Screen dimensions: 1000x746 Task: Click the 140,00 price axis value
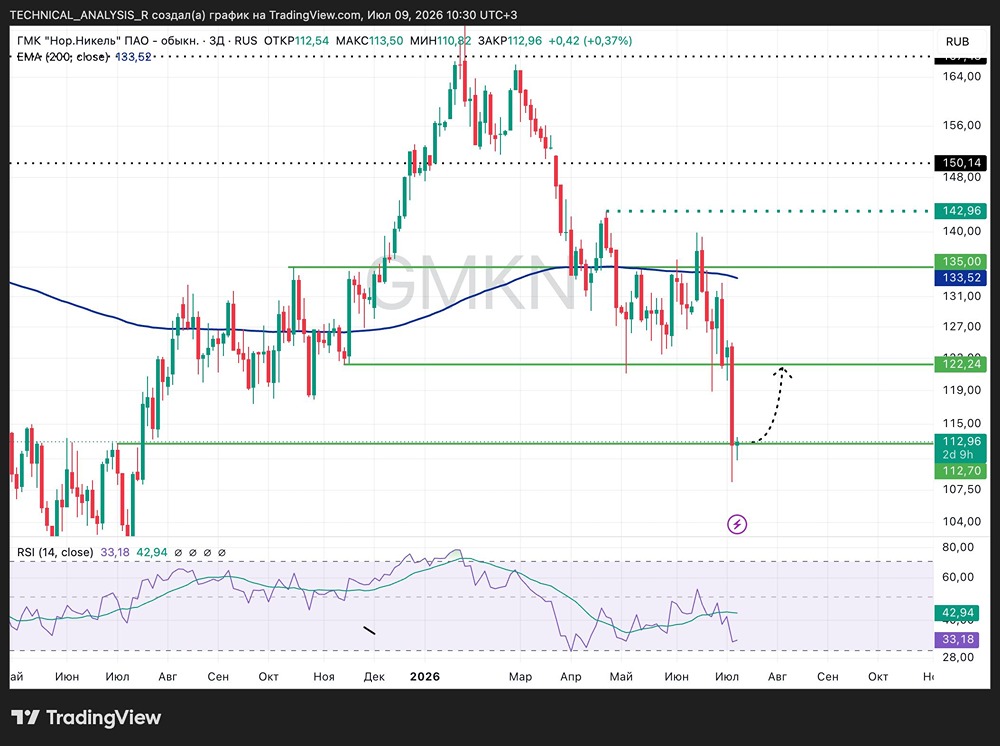[x=962, y=231]
